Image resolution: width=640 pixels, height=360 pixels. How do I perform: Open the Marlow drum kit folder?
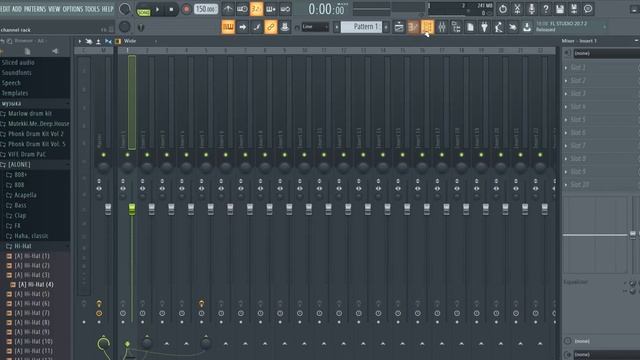(x=30, y=113)
